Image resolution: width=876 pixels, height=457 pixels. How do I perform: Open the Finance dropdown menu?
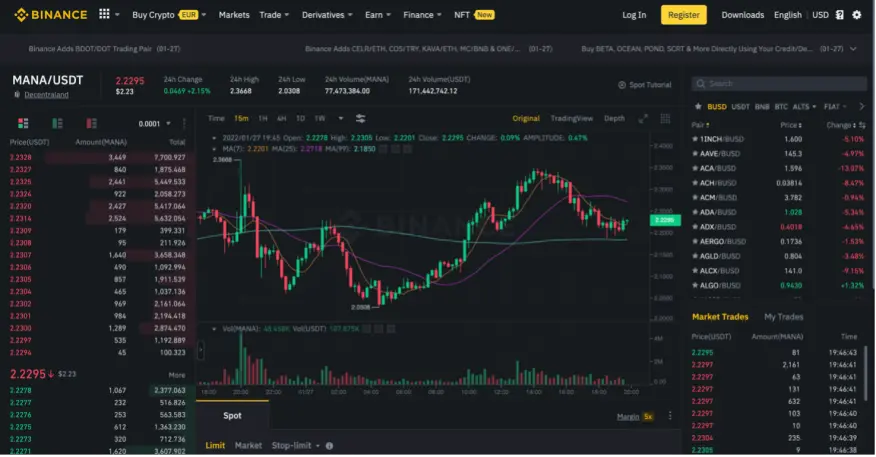[x=422, y=15]
